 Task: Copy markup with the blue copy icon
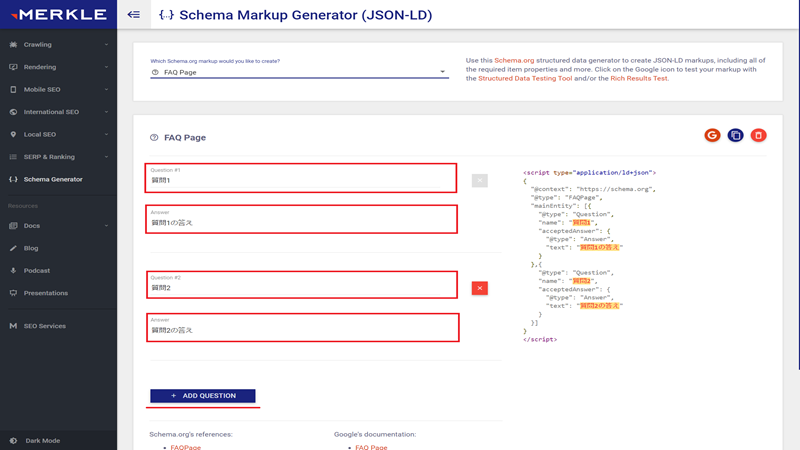(x=735, y=135)
